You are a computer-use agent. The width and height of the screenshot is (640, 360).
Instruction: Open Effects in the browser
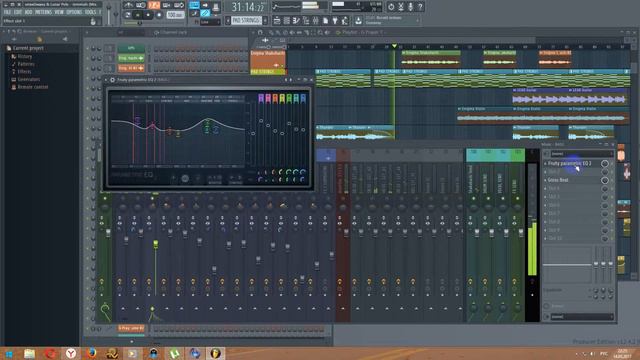[24, 71]
